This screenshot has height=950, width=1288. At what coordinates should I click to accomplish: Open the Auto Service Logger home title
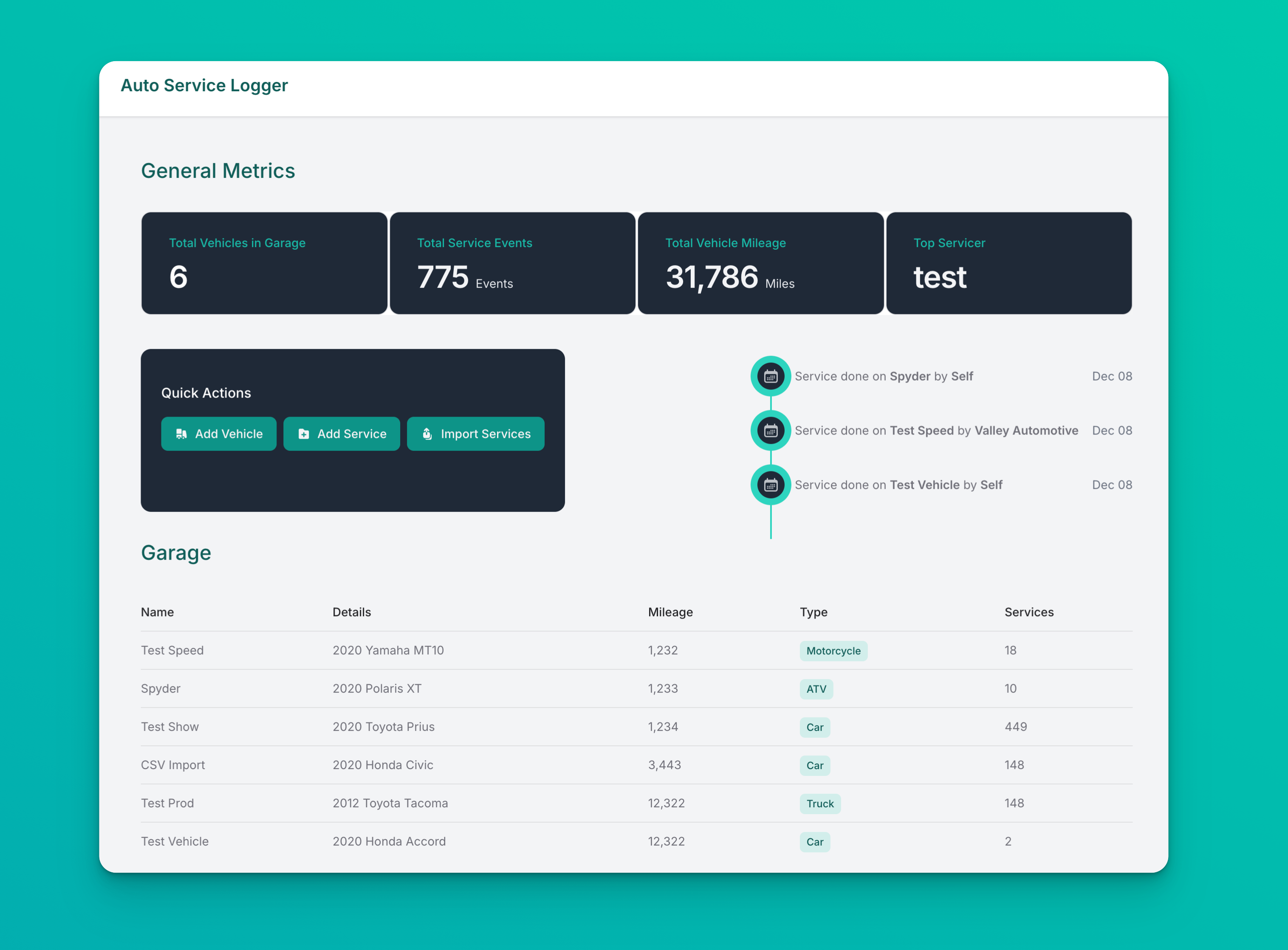(204, 85)
